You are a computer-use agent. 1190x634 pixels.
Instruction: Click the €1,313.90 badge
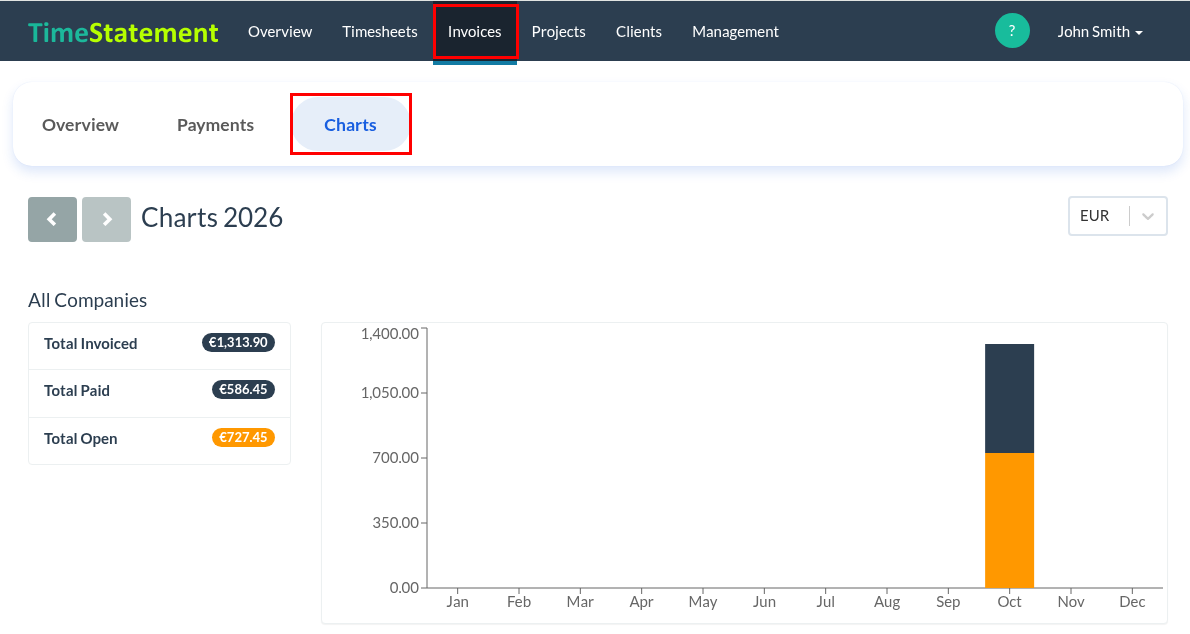click(238, 342)
